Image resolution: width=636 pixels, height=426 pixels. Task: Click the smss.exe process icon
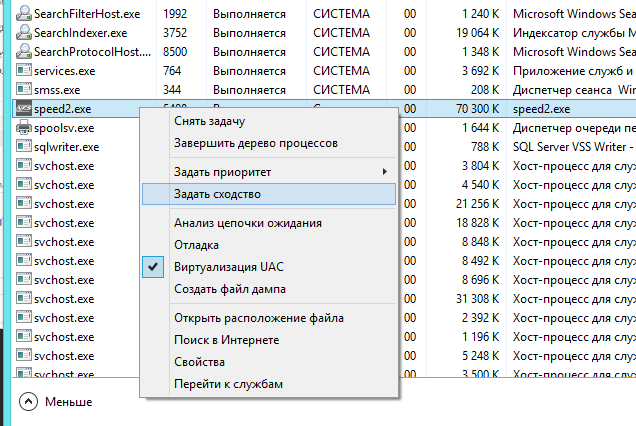coord(24,89)
